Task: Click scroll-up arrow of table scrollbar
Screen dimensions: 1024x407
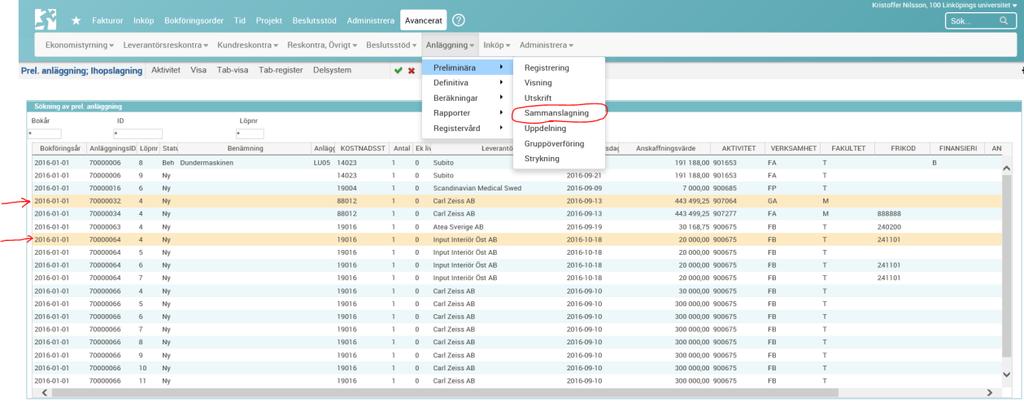Action: click(x=1006, y=168)
